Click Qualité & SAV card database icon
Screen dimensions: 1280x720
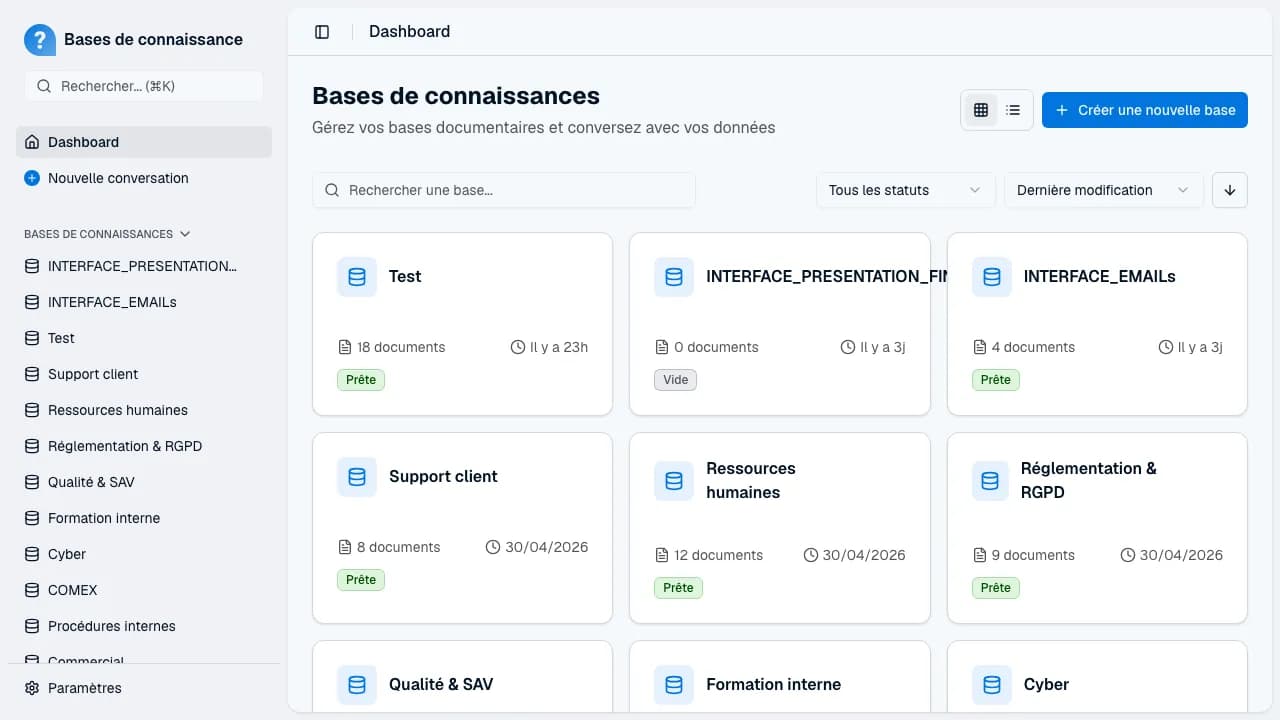coord(357,685)
